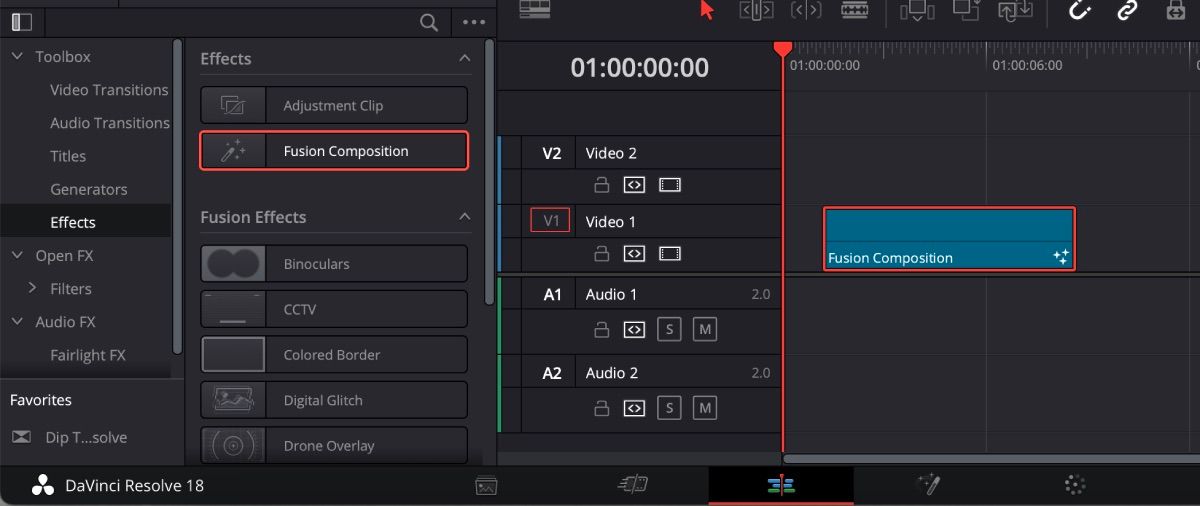This screenshot has height=506, width=1200.
Task: Click the search magnifier in Effects panel
Action: coord(428,22)
